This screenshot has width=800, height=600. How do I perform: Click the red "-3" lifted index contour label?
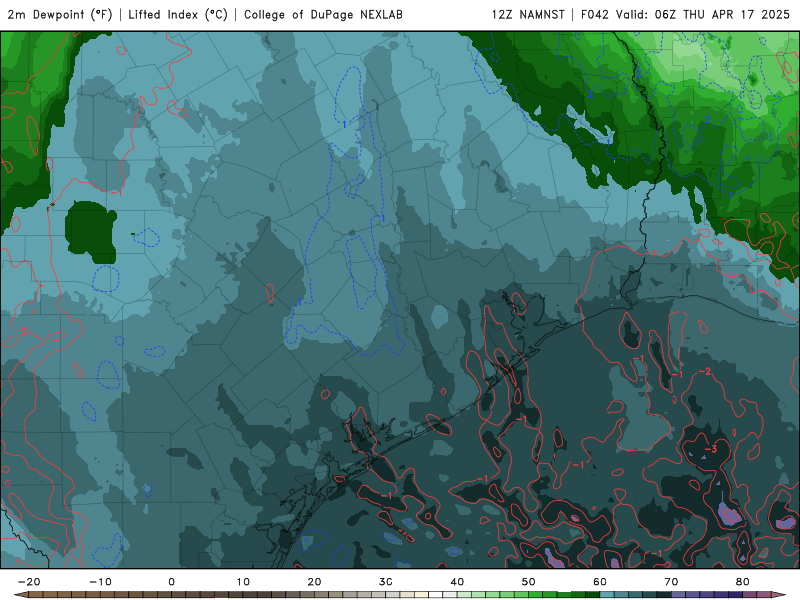pyautogui.click(x=711, y=449)
